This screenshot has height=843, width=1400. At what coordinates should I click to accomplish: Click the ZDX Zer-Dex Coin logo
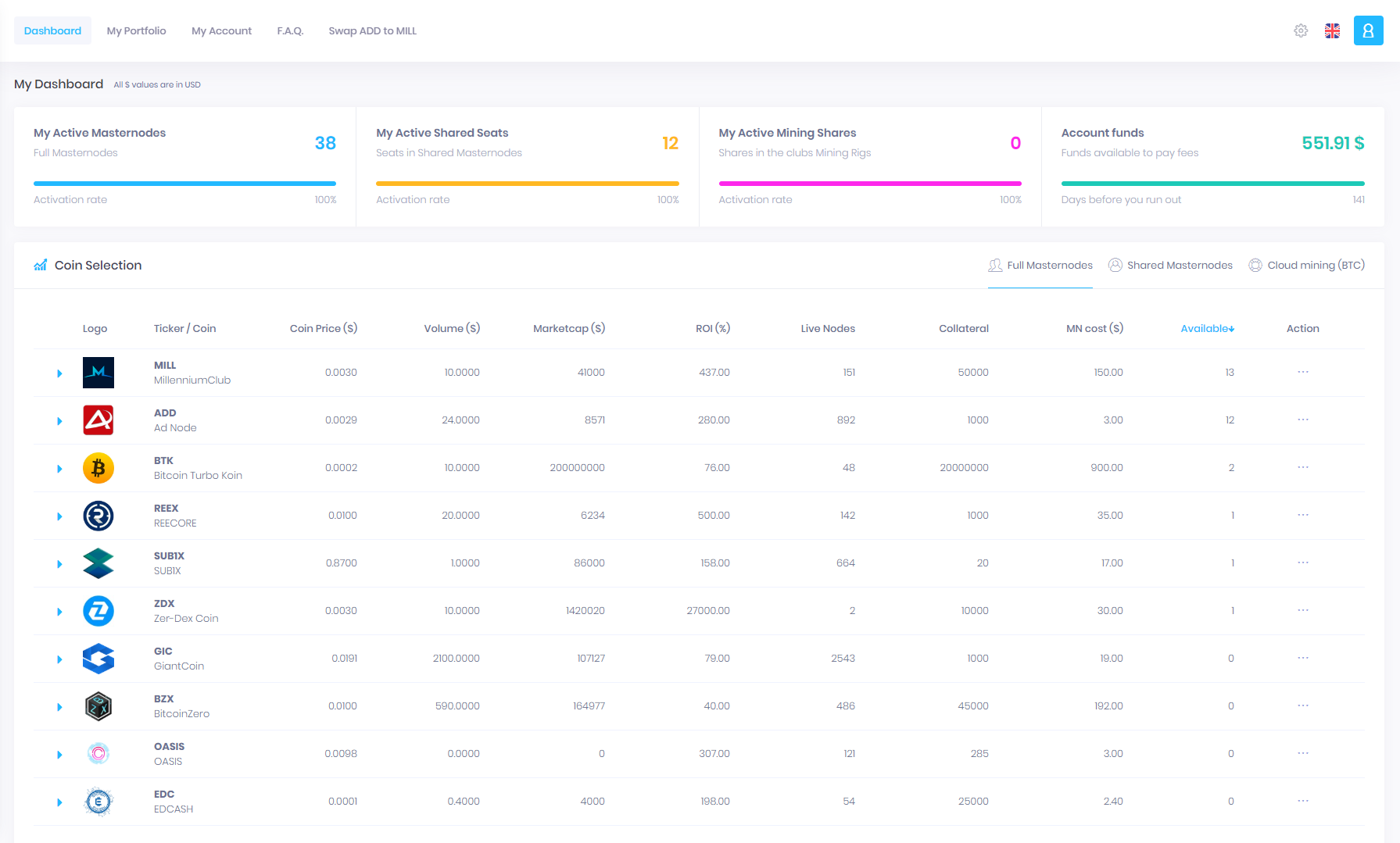[98, 611]
